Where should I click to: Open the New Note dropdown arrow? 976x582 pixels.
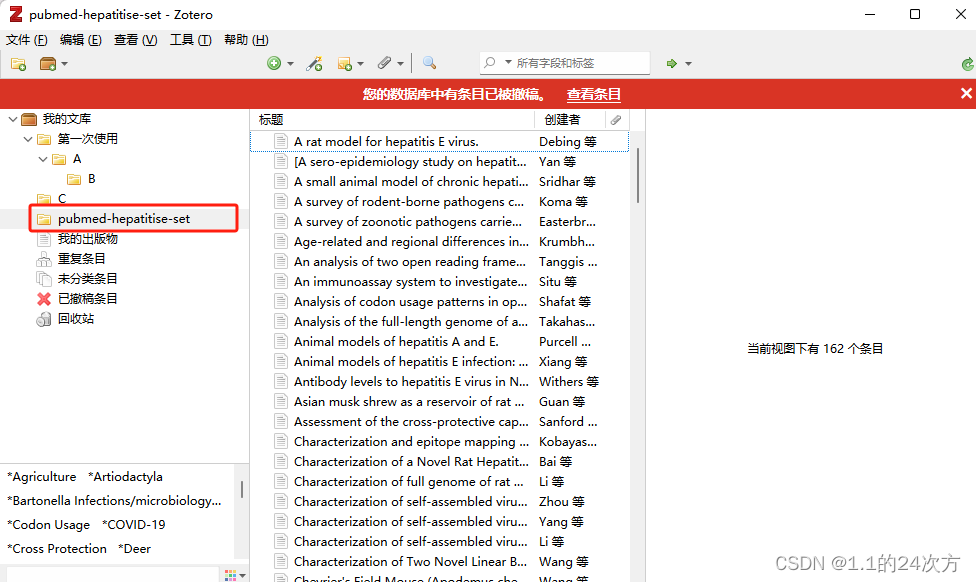tap(360, 63)
